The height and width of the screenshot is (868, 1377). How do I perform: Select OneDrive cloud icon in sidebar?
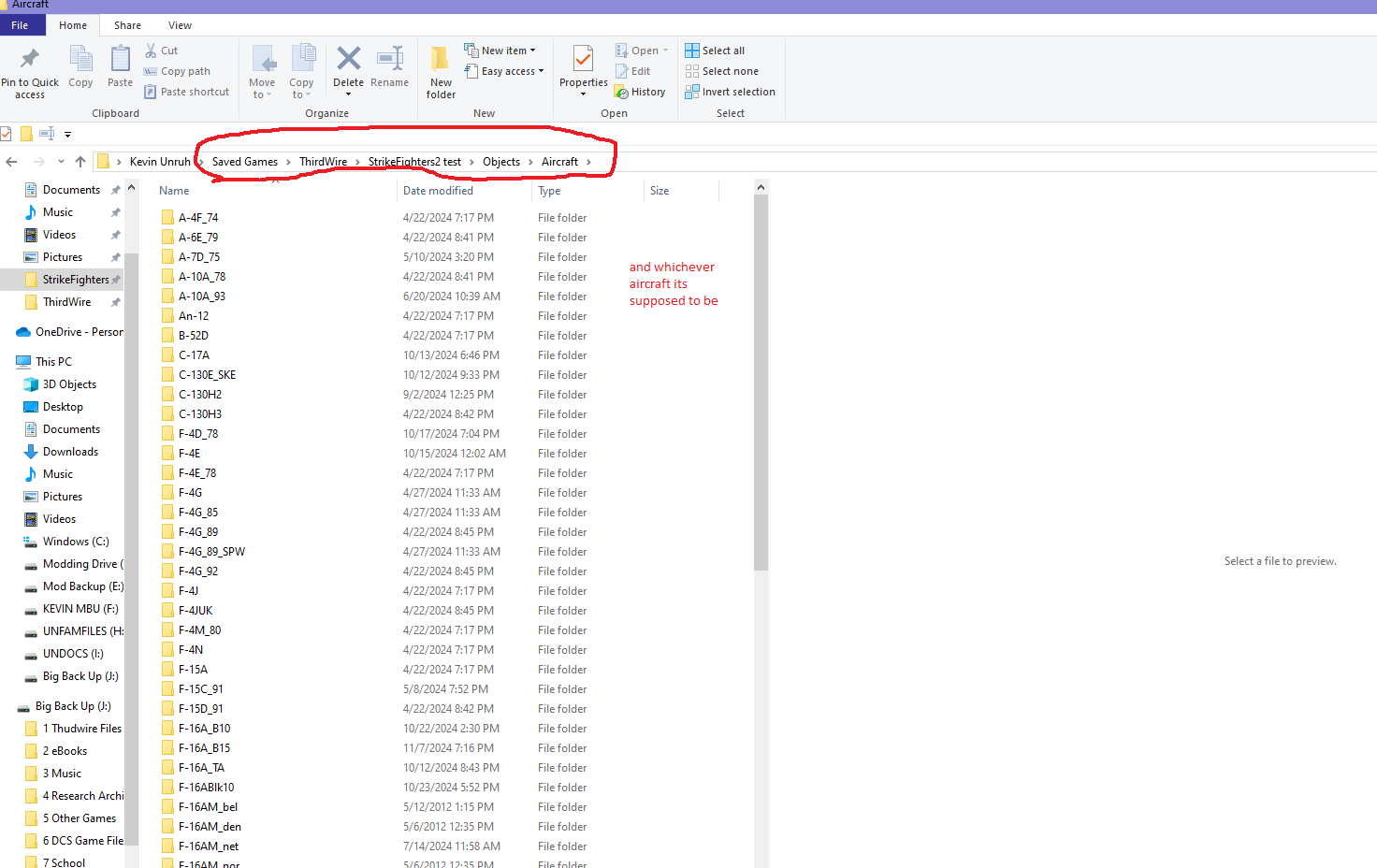(23, 332)
